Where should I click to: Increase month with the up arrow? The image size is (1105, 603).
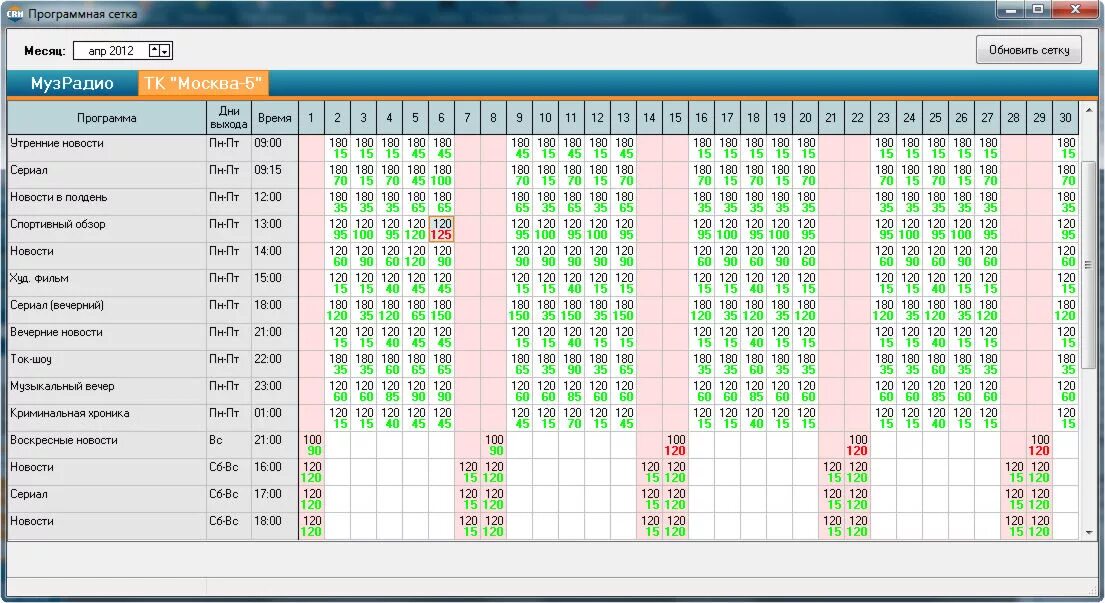[154, 50]
